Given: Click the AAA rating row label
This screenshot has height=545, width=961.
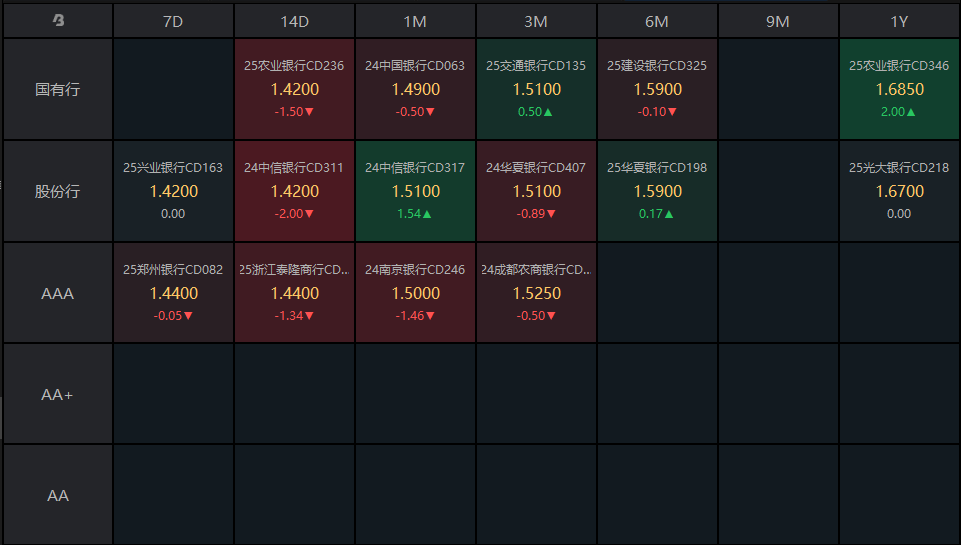Looking at the screenshot, I should pyautogui.click(x=58, y=294).
